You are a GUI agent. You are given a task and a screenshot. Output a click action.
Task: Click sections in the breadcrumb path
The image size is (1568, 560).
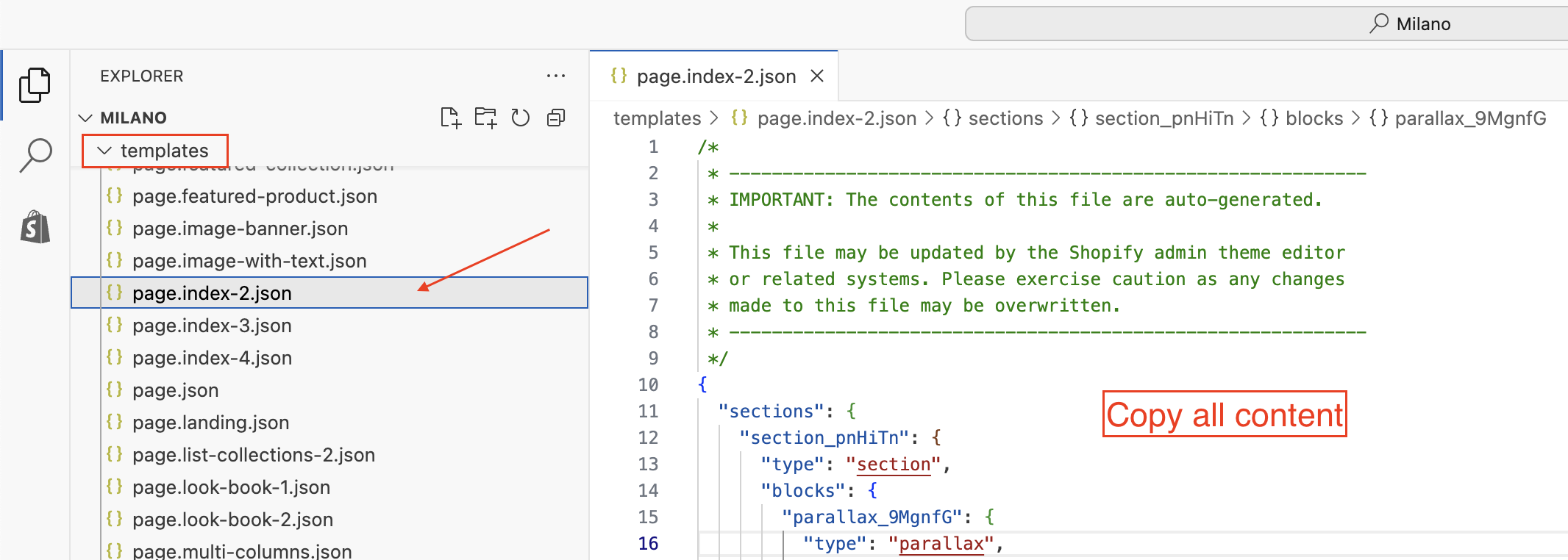[x=1005, y=118]
